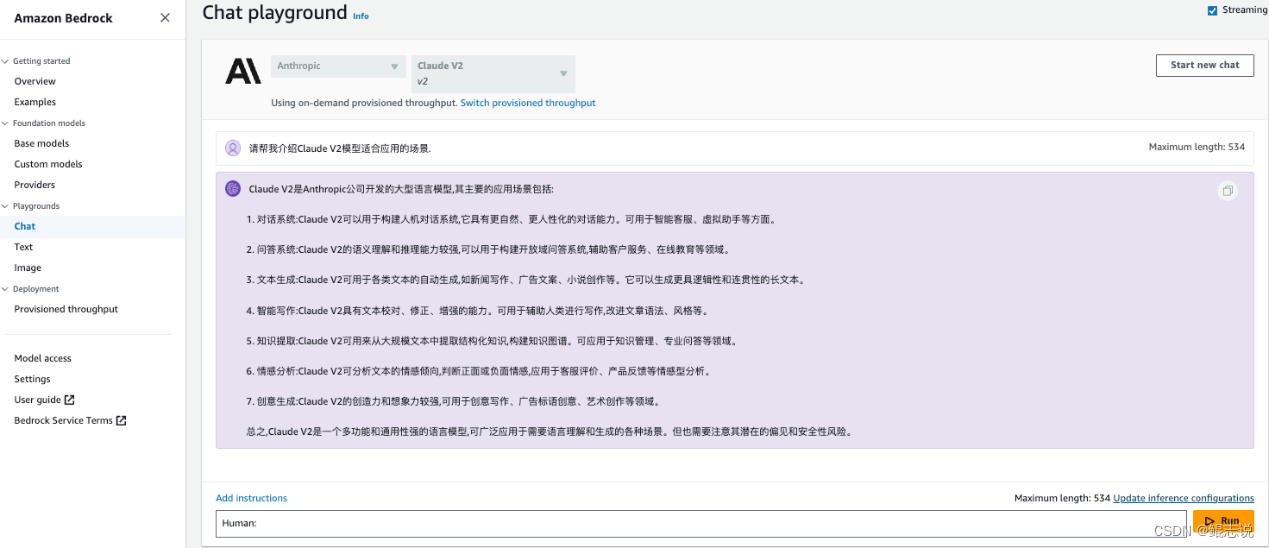This screenshot has width=1269, height=548.
Task: Collapse the Foundation models section
Action: pyautogui.click(x=5, y=123)
